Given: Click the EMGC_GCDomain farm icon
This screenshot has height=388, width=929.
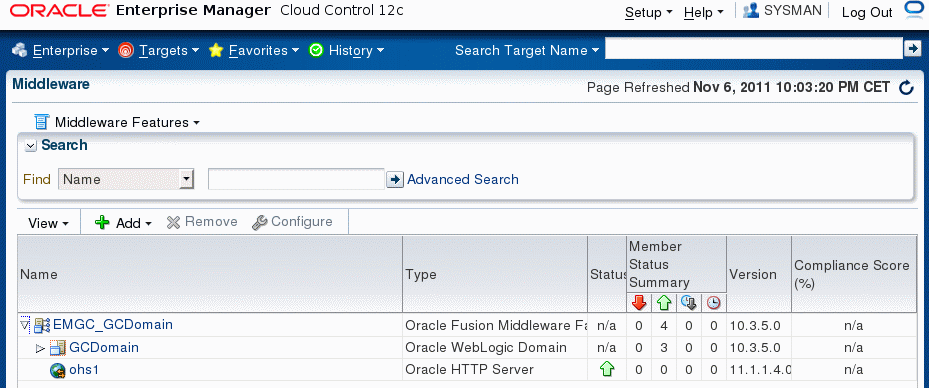Looking at the screenshot, I should click(x=41, y=325).
